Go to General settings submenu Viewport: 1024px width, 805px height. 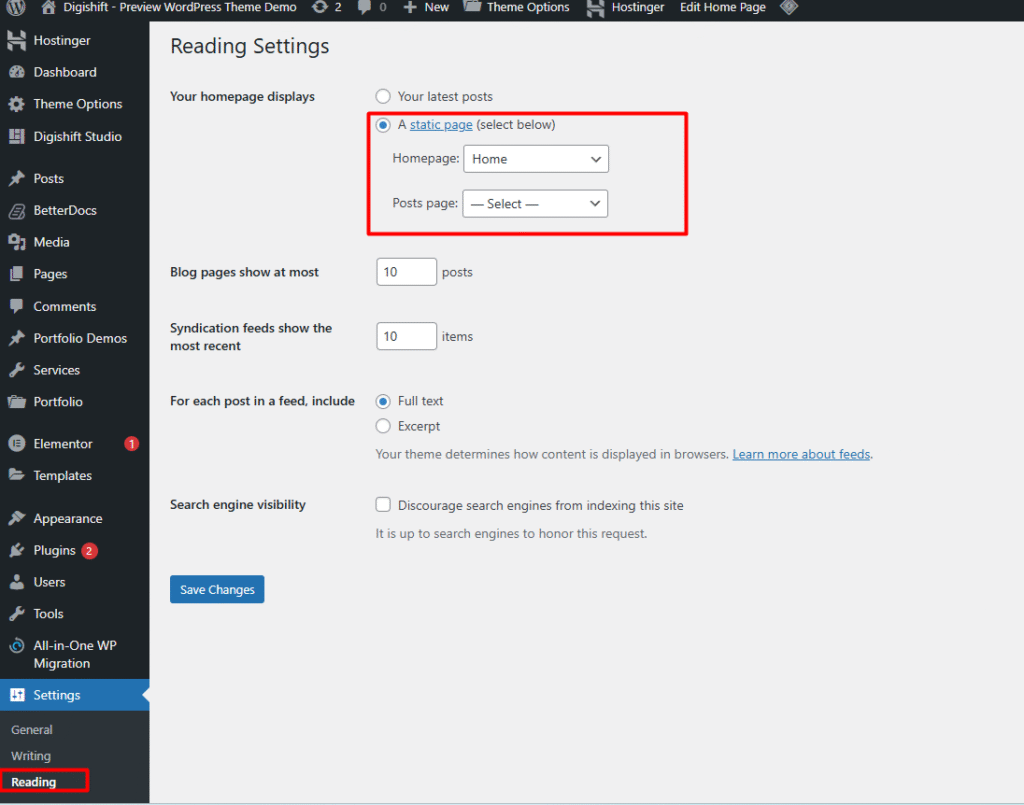tap(32, 730)
